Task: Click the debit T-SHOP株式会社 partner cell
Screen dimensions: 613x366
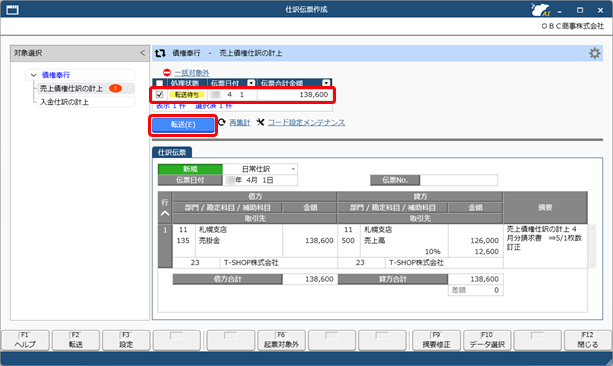Action: 251,263
